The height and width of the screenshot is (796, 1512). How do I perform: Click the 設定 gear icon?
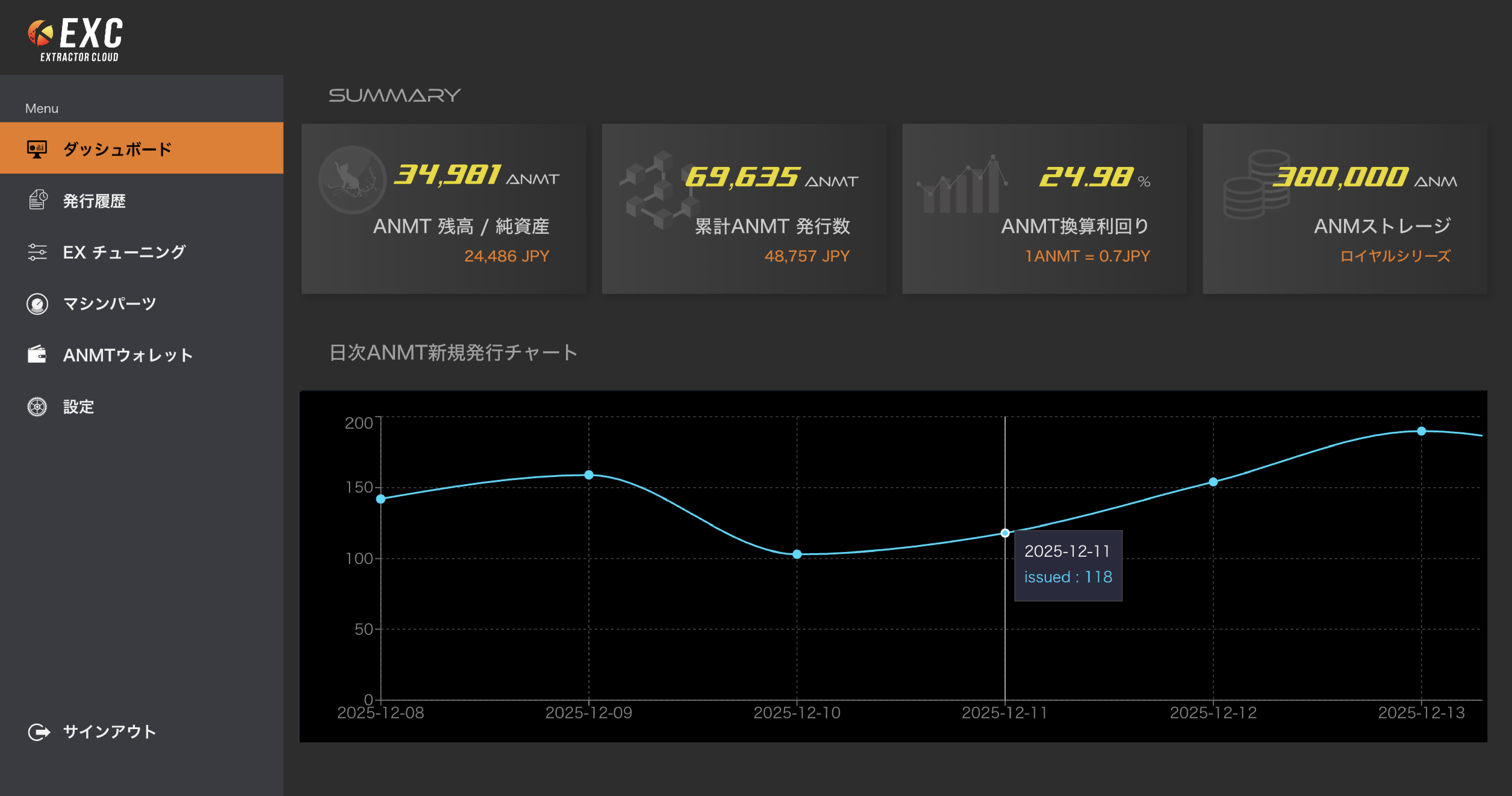37,407
